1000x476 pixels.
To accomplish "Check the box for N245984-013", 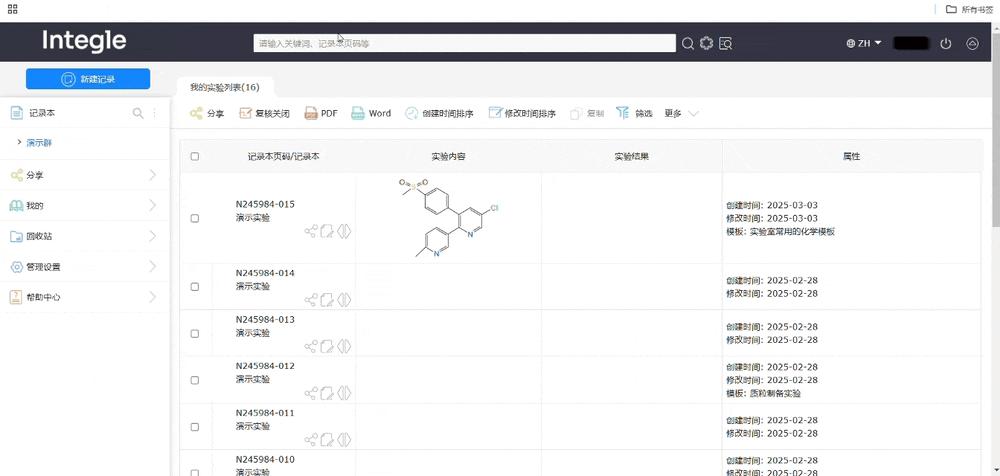I will 195,333.
